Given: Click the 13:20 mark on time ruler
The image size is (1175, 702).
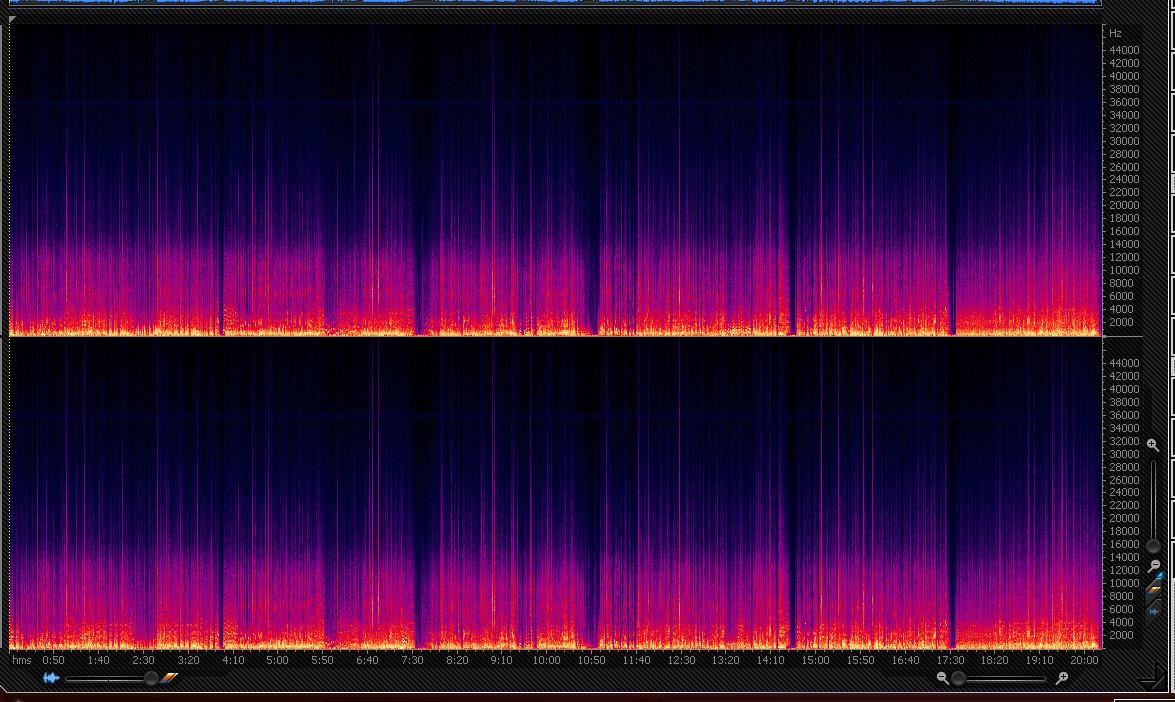Looking at the screenshot, I should [725, 660].
